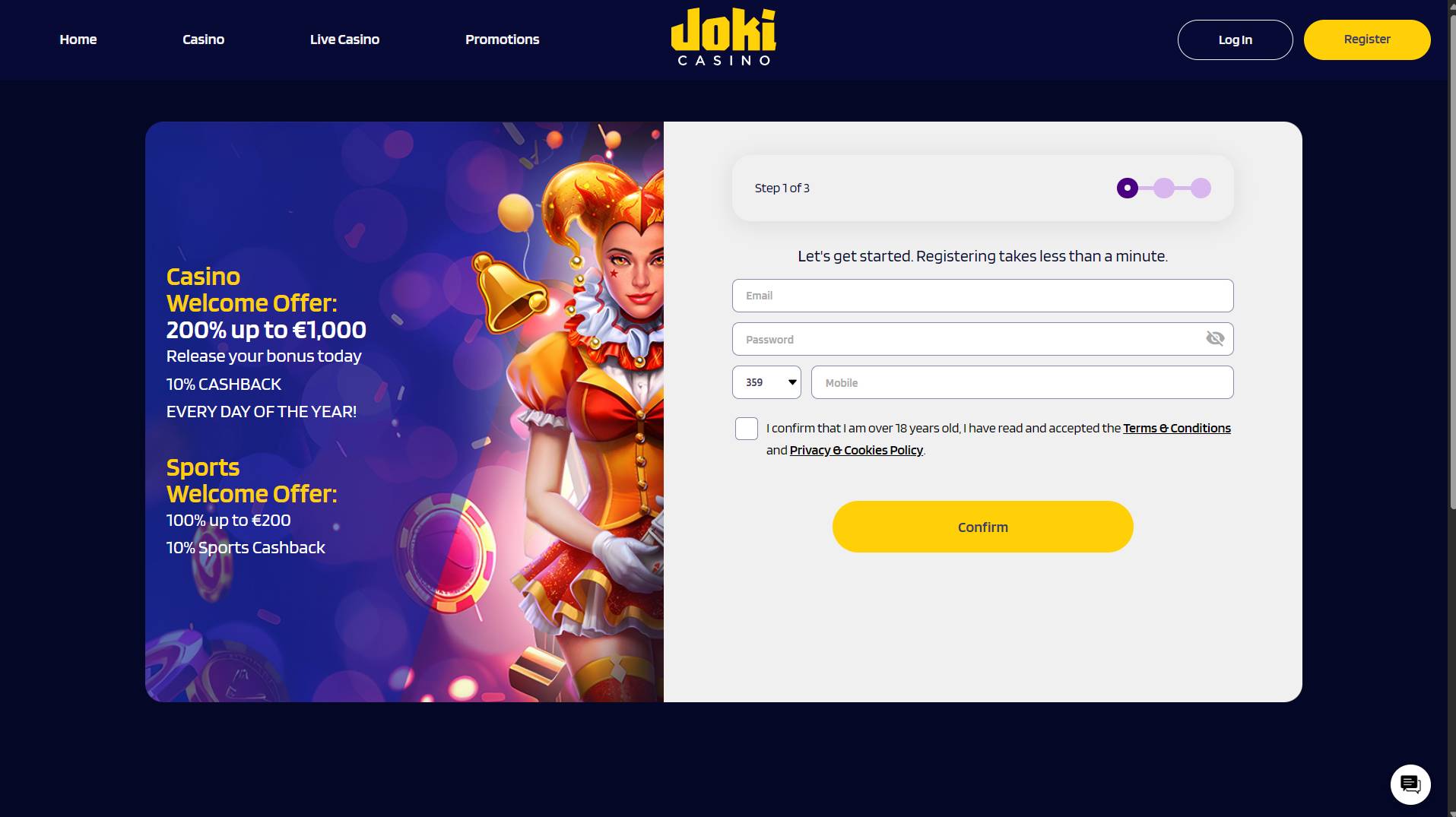Open the Terms & Conditions link
The height and width of the screenshot is (817, 1456).
pyautogui.click(x=1177, y=428)
